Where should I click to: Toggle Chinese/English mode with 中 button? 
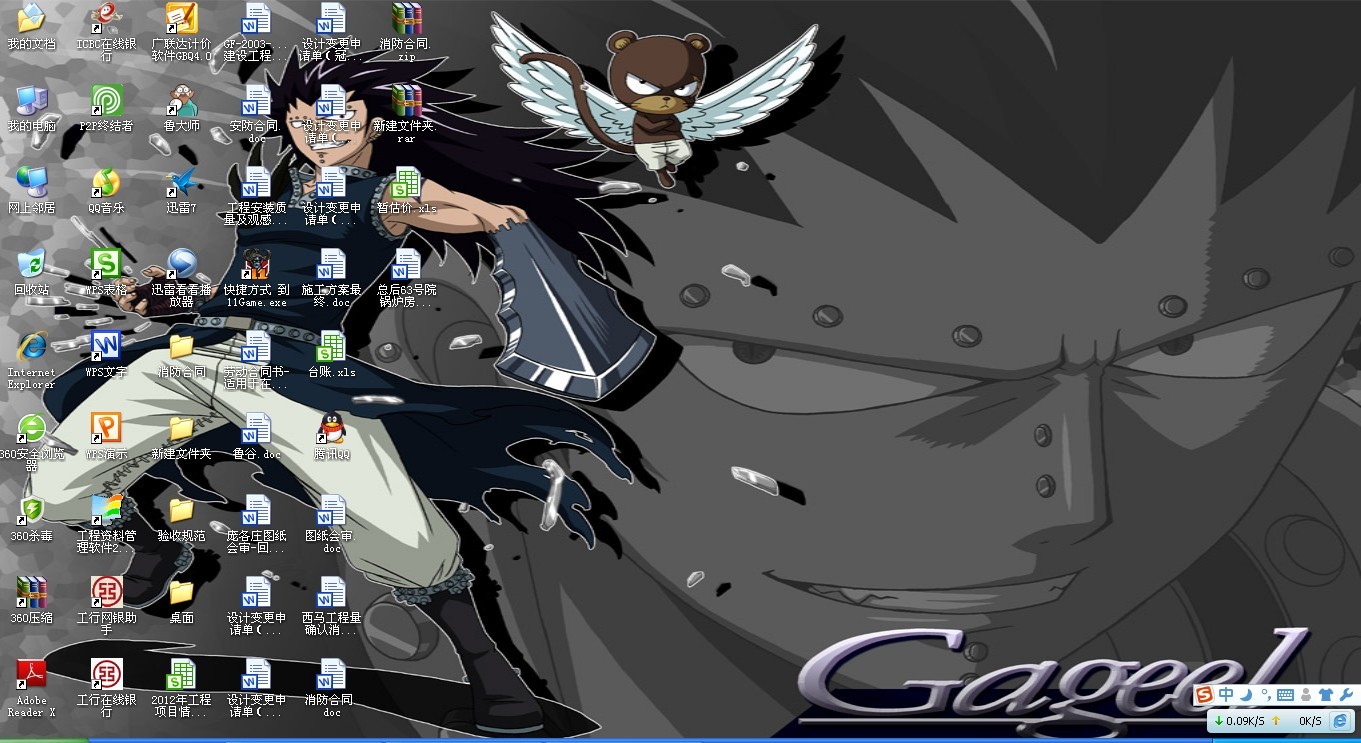point(1226,695)
